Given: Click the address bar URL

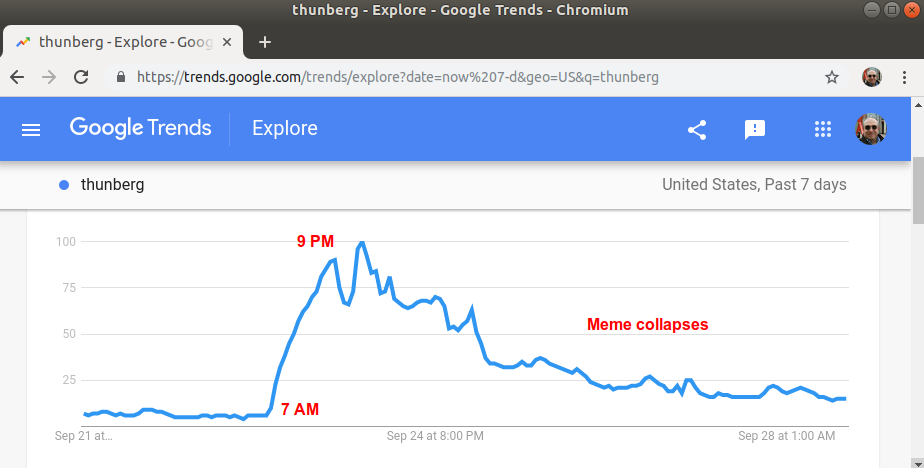Looking at the screenshot, I should [x=398, y=77].
